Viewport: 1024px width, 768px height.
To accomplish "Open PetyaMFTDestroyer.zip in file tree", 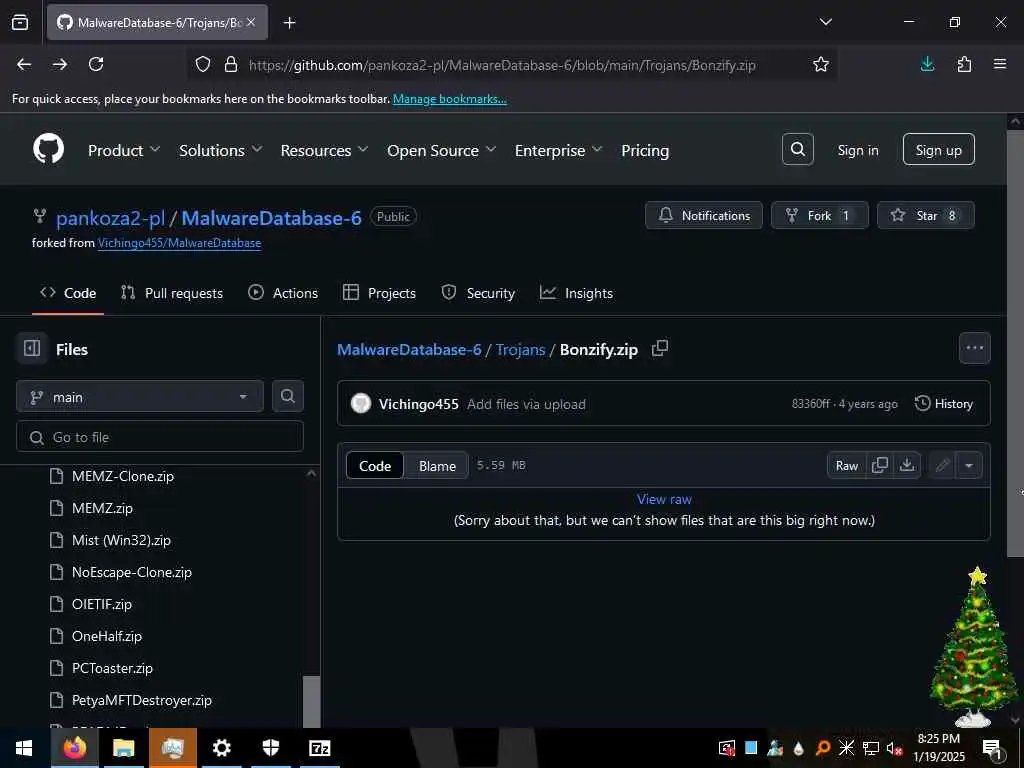I will (x=142, y=700).
